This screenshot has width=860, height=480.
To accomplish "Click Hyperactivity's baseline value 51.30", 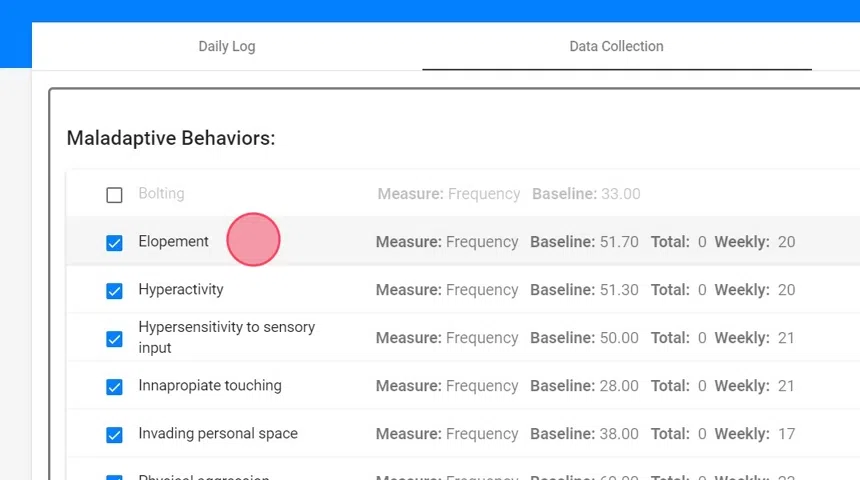I will [619, 289].
